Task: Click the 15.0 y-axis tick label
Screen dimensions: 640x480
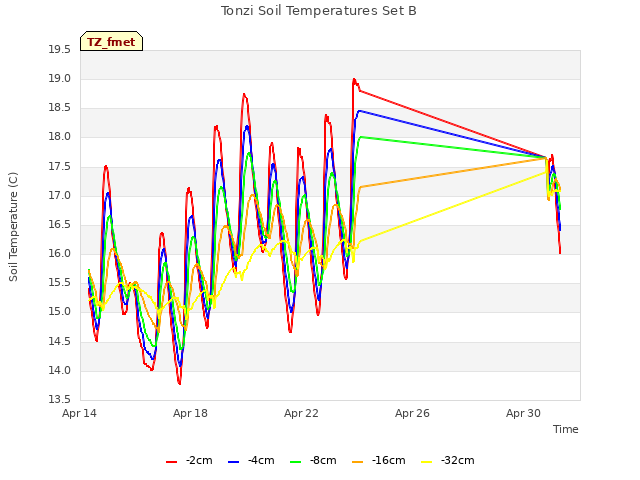Action: point(60,311)
